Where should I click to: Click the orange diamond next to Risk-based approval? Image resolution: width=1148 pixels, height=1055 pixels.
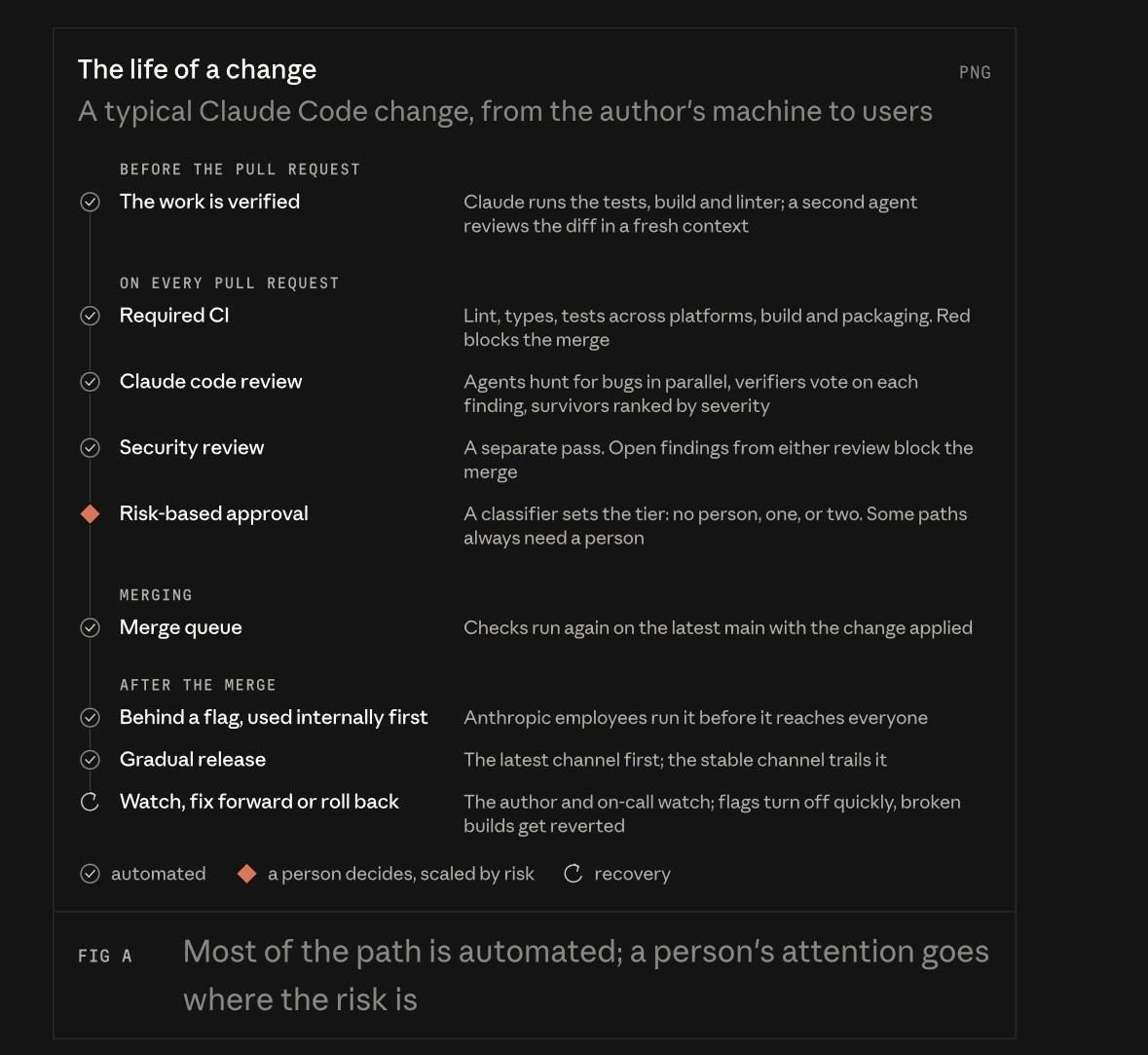tap(90, 513)
